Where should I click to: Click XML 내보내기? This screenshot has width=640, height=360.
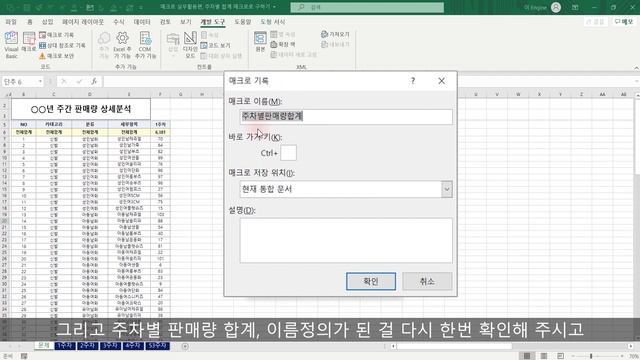coord(335,44)
